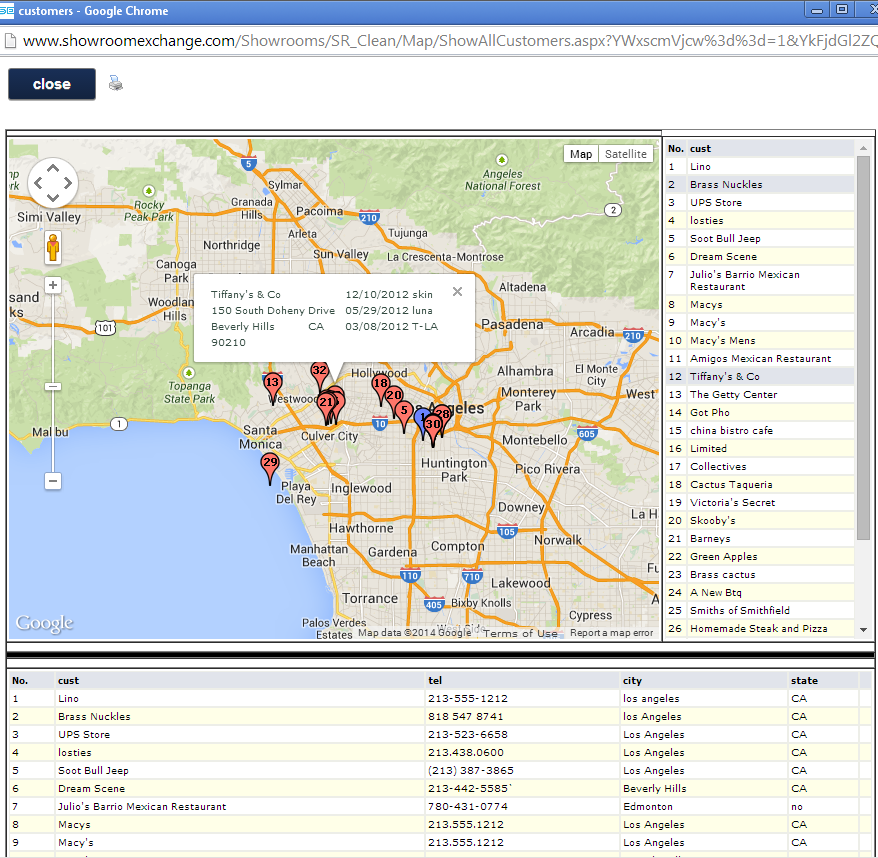Pan the map right with the arrow
This screenshot has width=878, height=858.
click(x=68, y=183)
